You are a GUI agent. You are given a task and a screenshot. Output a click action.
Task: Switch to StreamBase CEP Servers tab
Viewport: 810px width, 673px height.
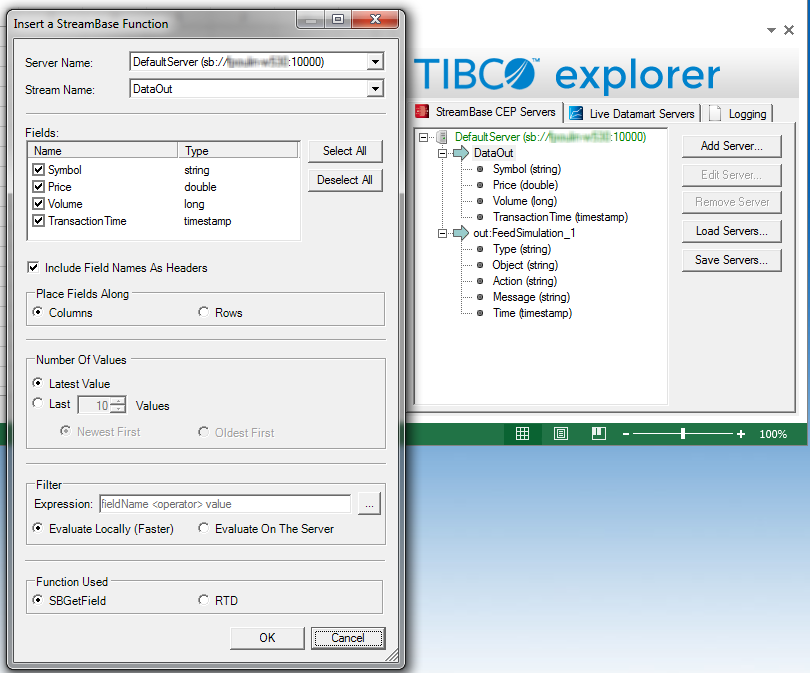[488, 112]
